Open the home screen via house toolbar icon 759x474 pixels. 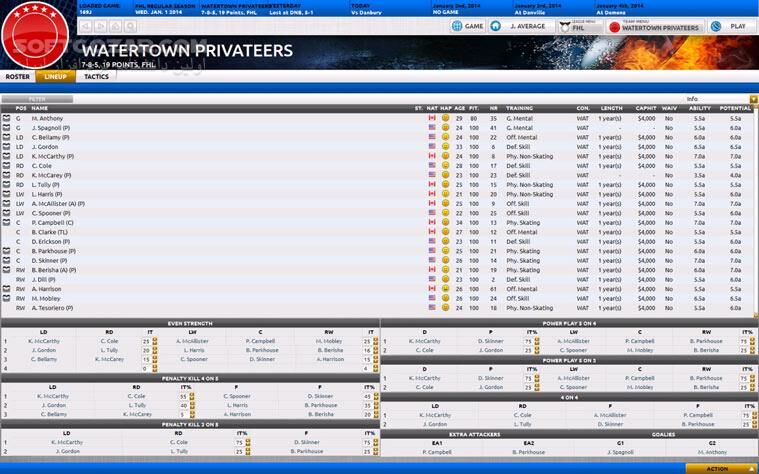click(x=115, y=26)
